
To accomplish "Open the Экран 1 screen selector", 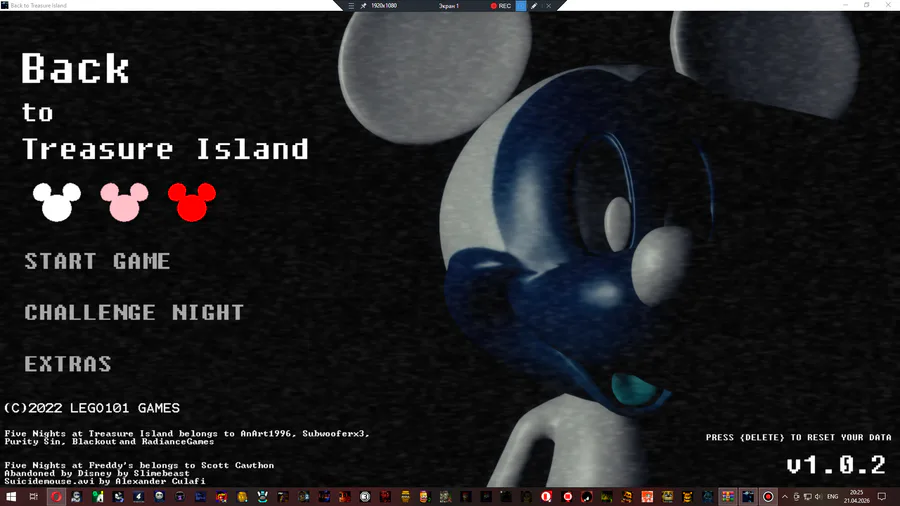I will pos(449,6).
